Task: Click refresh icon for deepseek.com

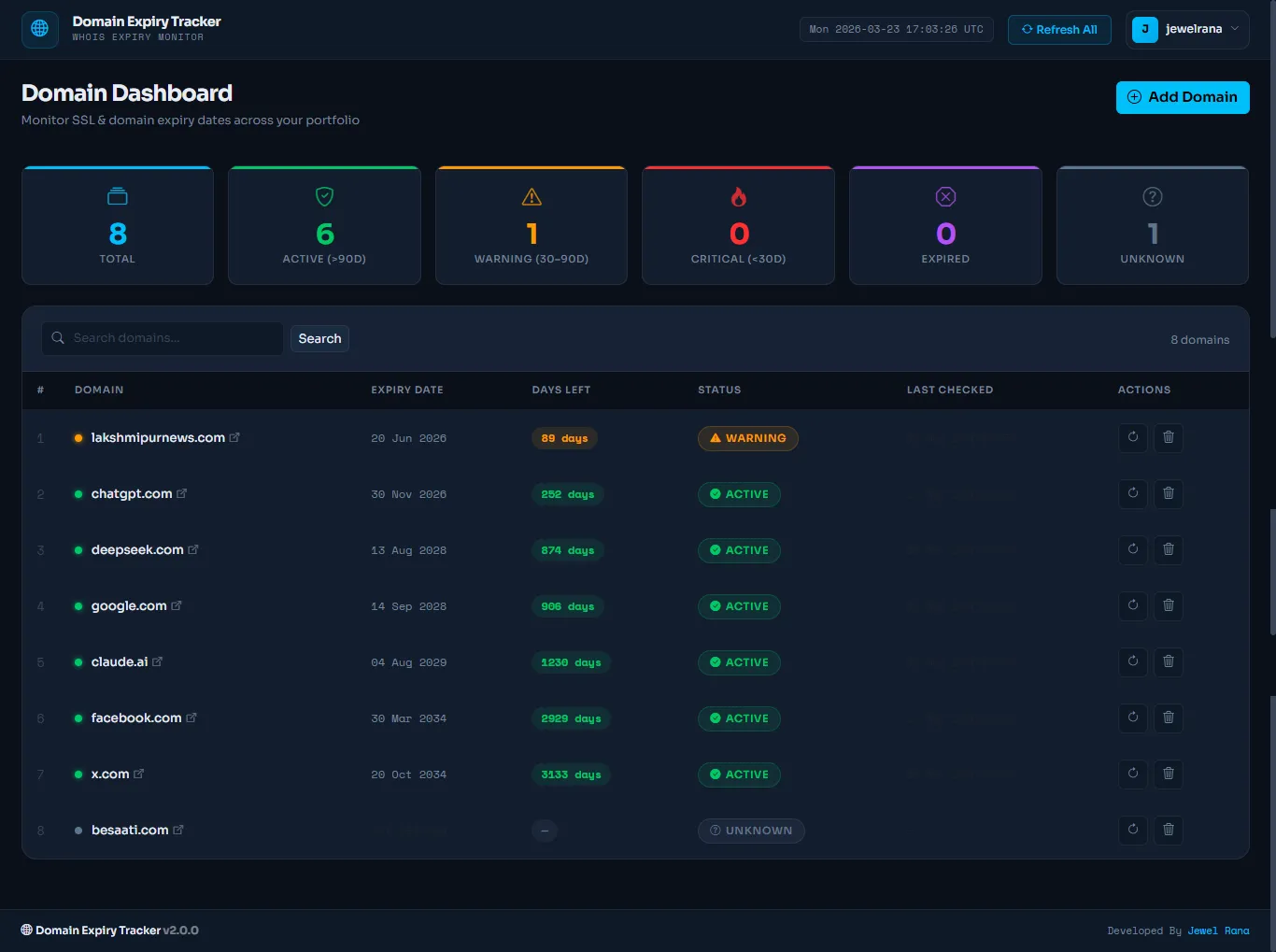Action: pyautogui.click(x=1133, y=549)
